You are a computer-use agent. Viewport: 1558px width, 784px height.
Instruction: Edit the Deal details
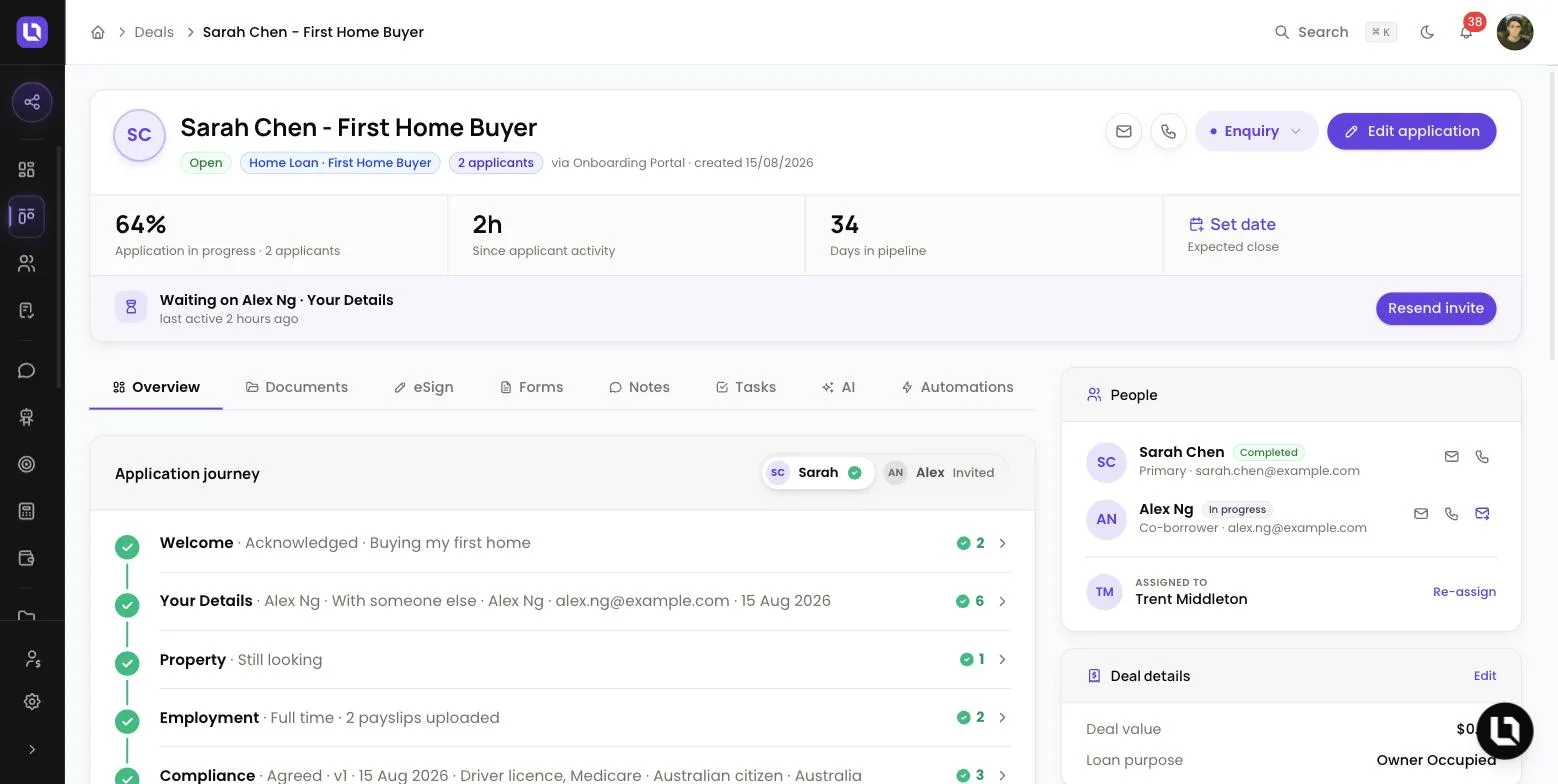point(1485,676)
